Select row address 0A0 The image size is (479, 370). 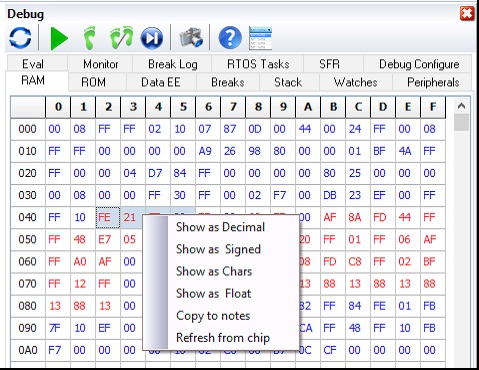coord(28,350)
